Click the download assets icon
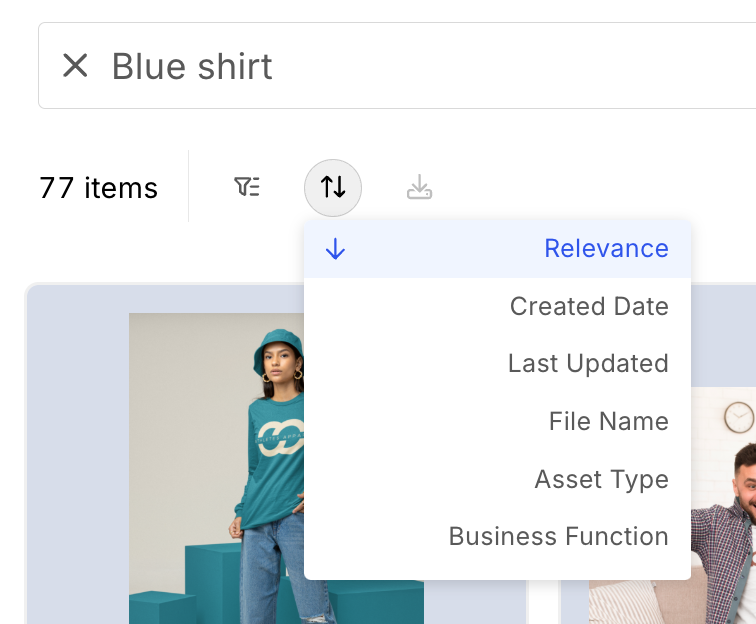Viewport: 756px width, 624px height. [x=419, y=187]
